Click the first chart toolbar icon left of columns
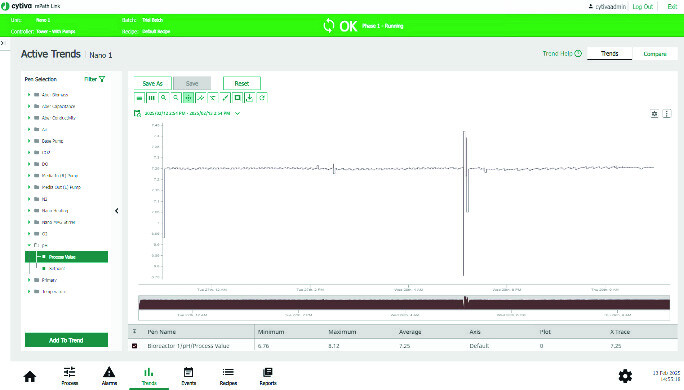The image size is (684, 390). coord(139,98)
